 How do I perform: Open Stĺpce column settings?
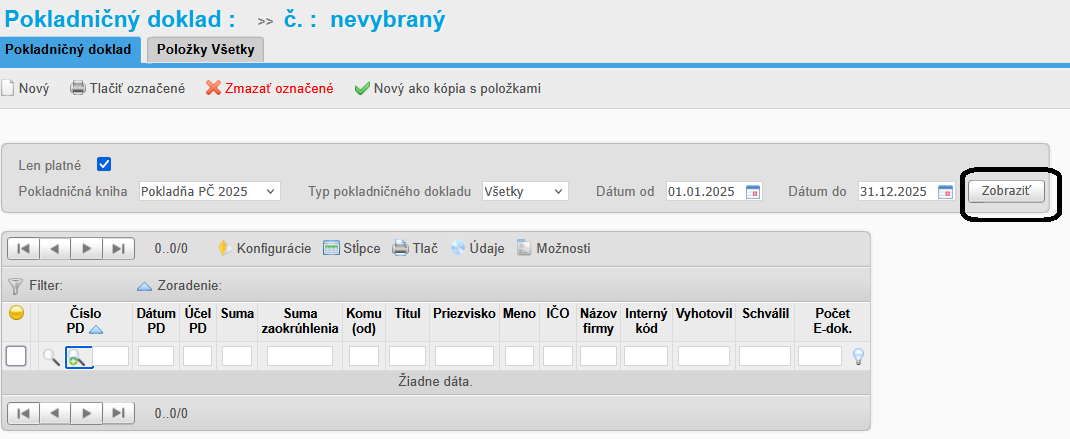(x=351, y=249)
